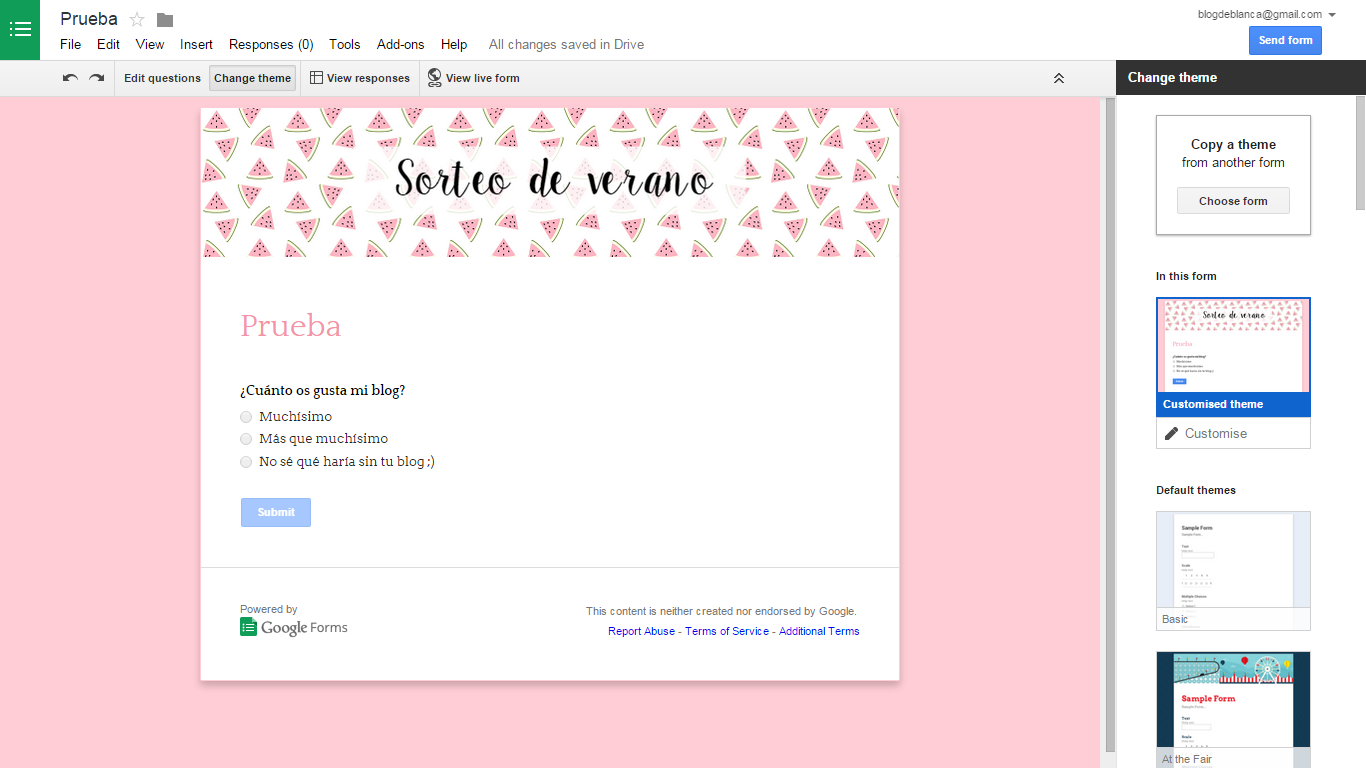
Task: Click the Undo arrow icon
Action: click(69, 77)
